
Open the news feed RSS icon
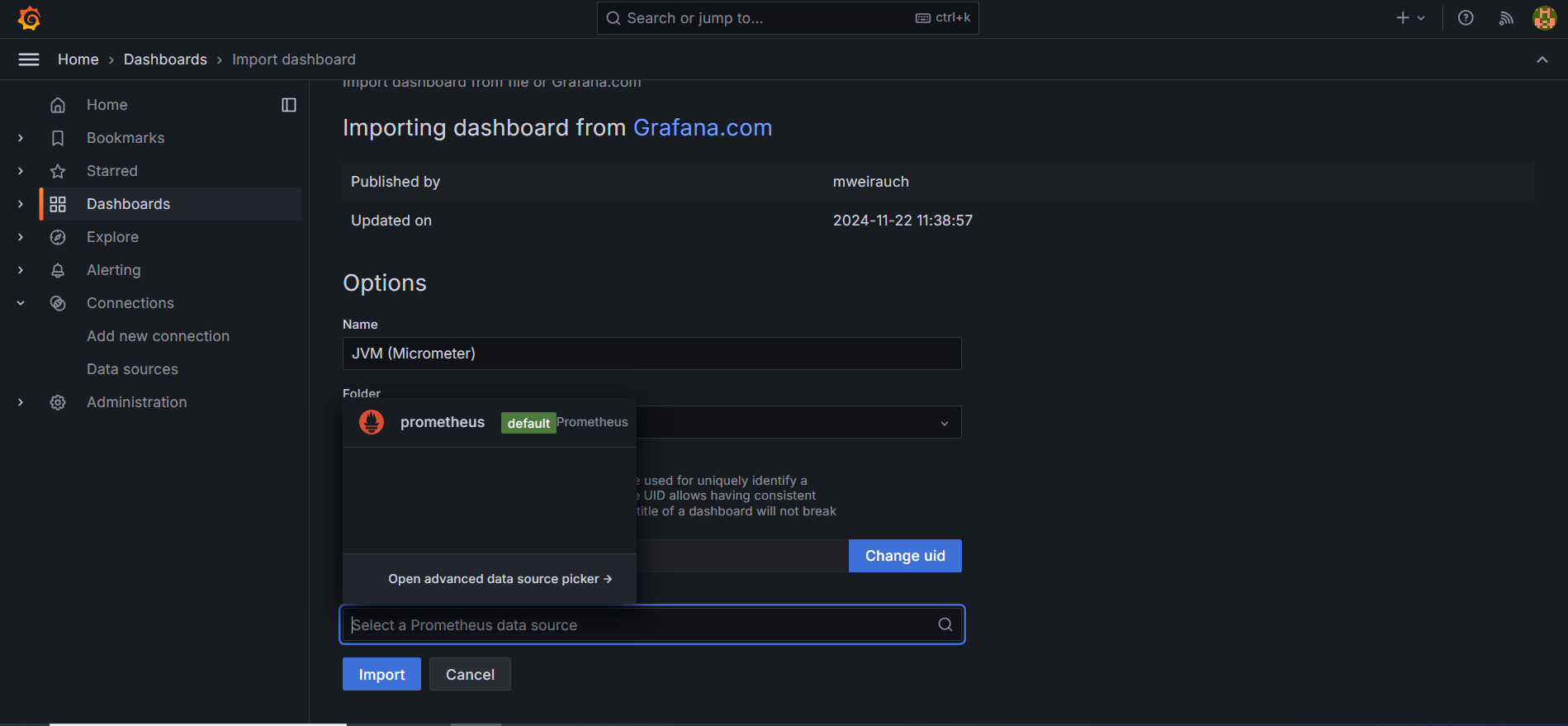coord(1506,18)
